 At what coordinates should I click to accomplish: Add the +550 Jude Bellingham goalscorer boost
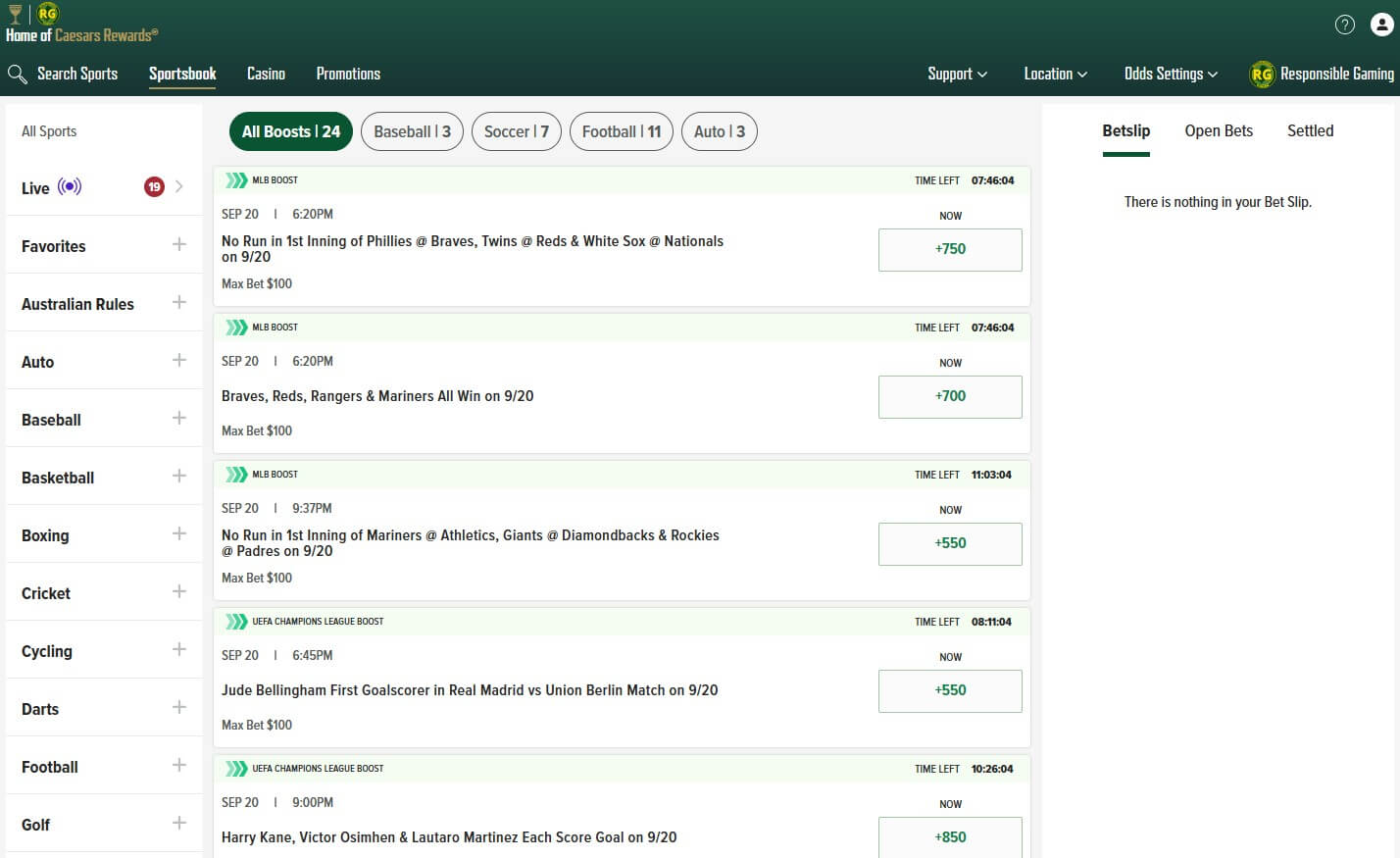coord(950,690)
